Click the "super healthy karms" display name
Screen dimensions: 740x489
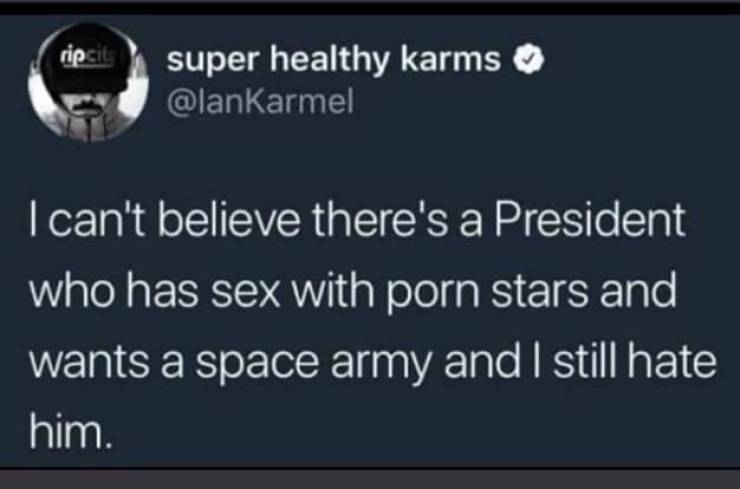(333, 61)
